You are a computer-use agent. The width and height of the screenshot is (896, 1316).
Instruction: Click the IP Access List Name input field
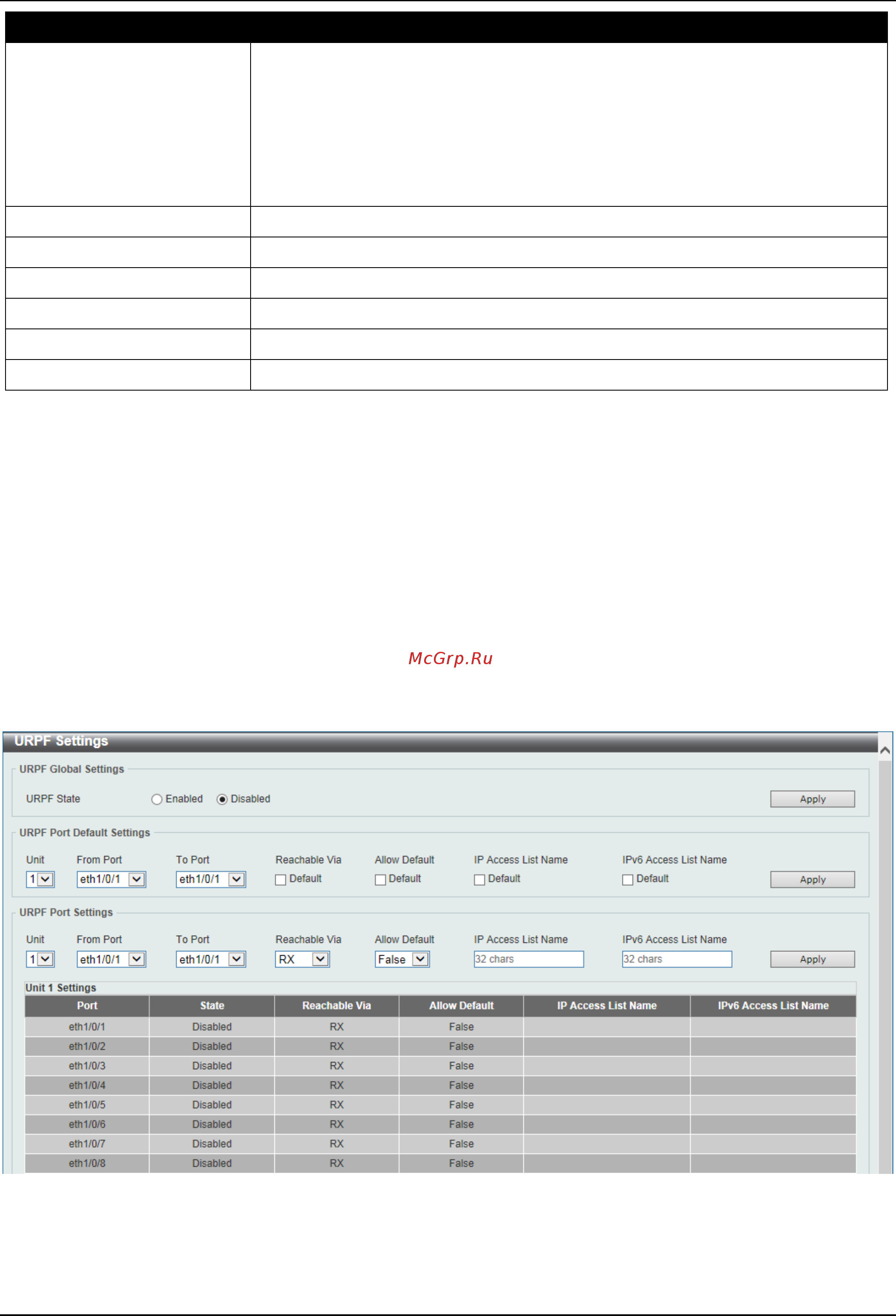(529, 959)
